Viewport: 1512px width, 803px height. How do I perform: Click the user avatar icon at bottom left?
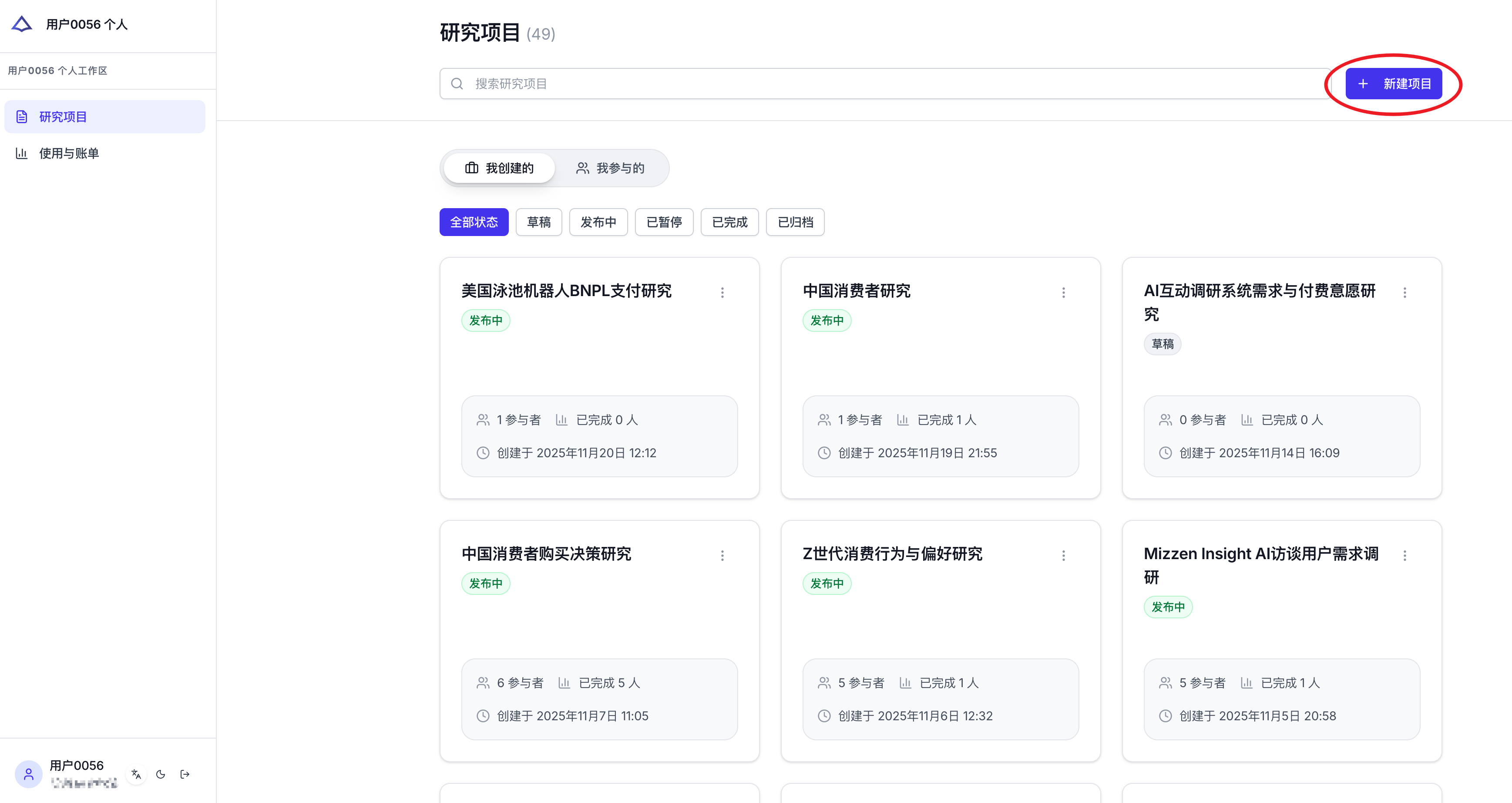tap(28, 774)
